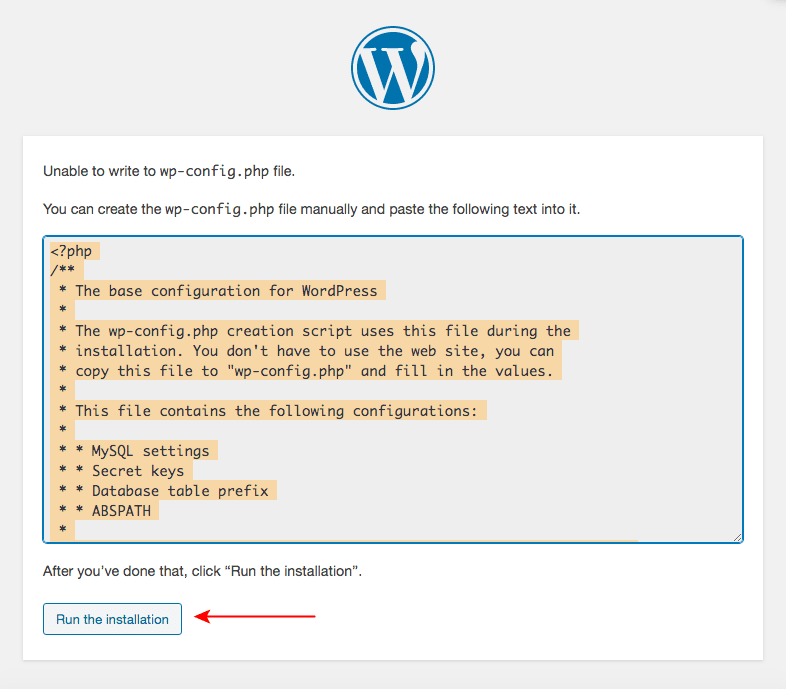
Task: Click the "Secret keys" line in the code
Action: coord(138,471)
